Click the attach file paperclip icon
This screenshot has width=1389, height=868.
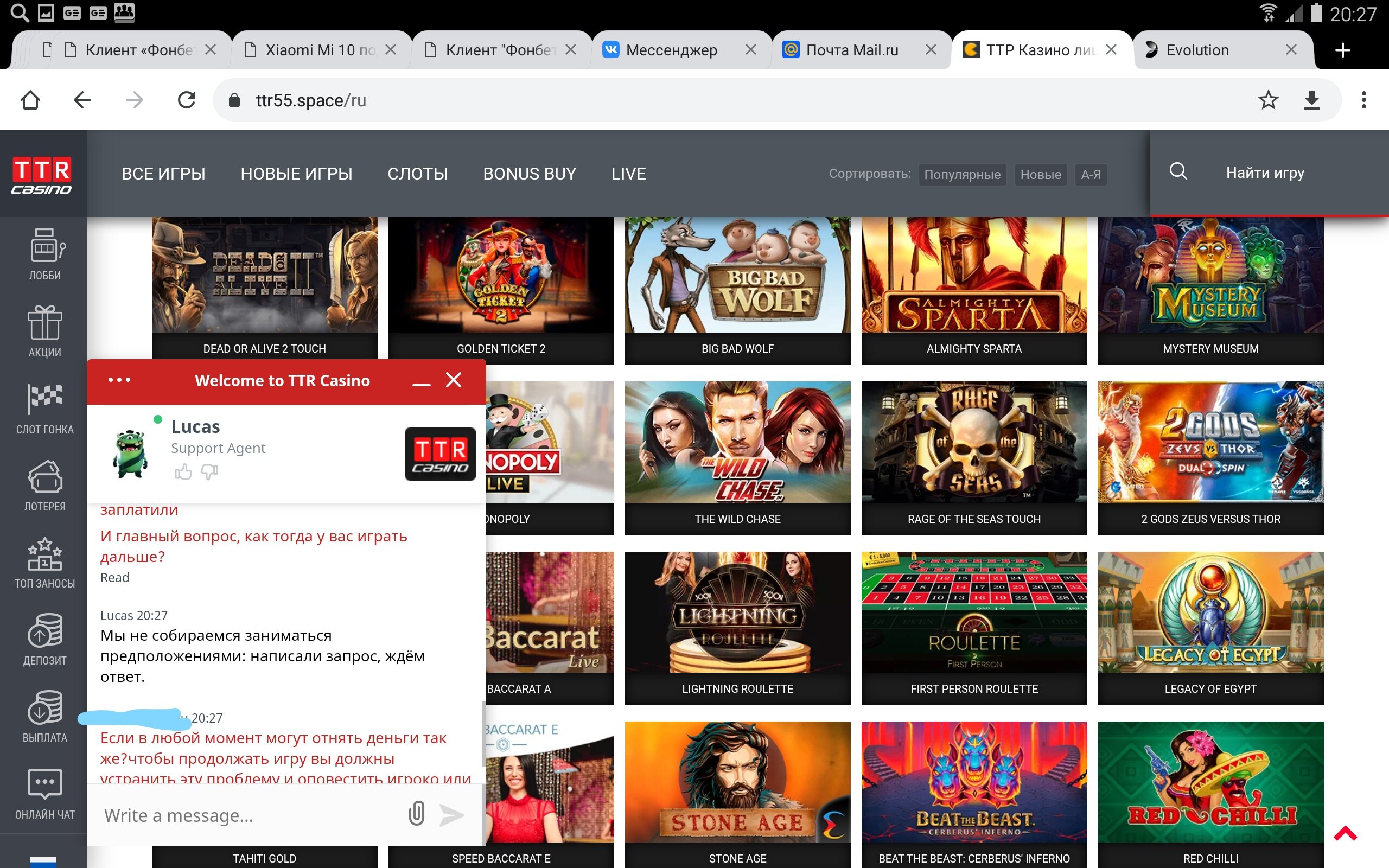[x=417, y=814]
